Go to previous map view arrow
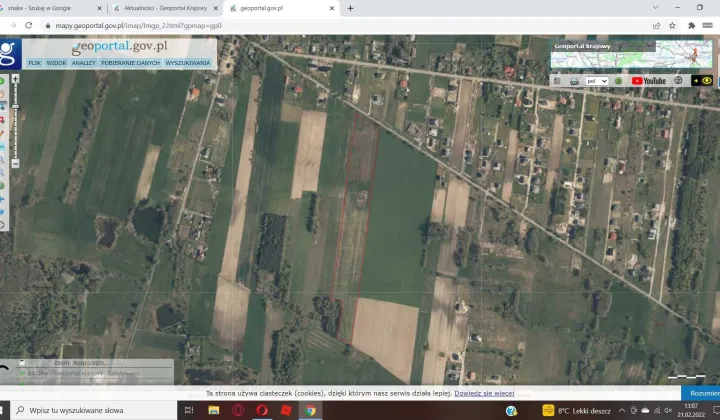This screenshot has width=720, height=420. coord(2,199)
